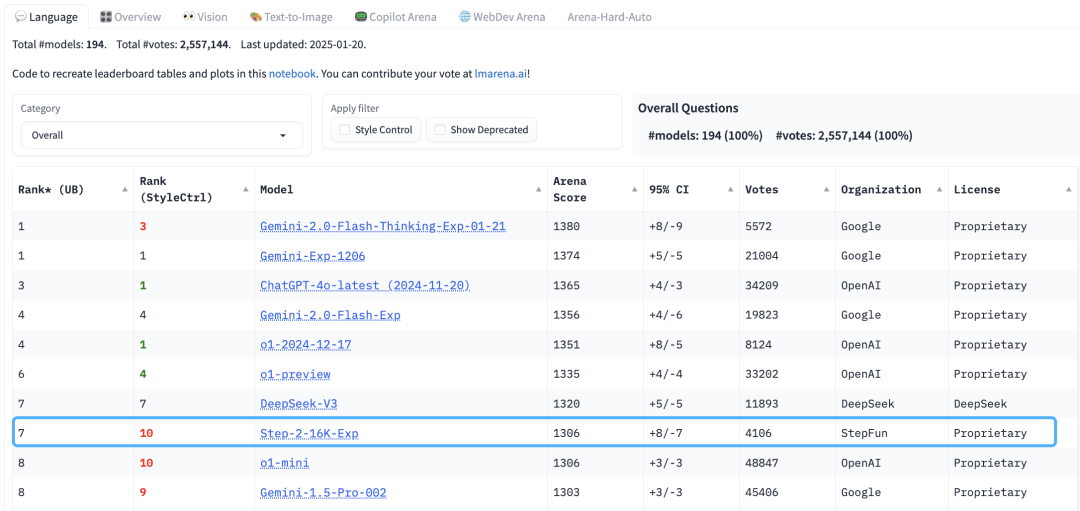Open the WebDev Arena tab
1080x511 pixels.
click(x=502, y=17)
